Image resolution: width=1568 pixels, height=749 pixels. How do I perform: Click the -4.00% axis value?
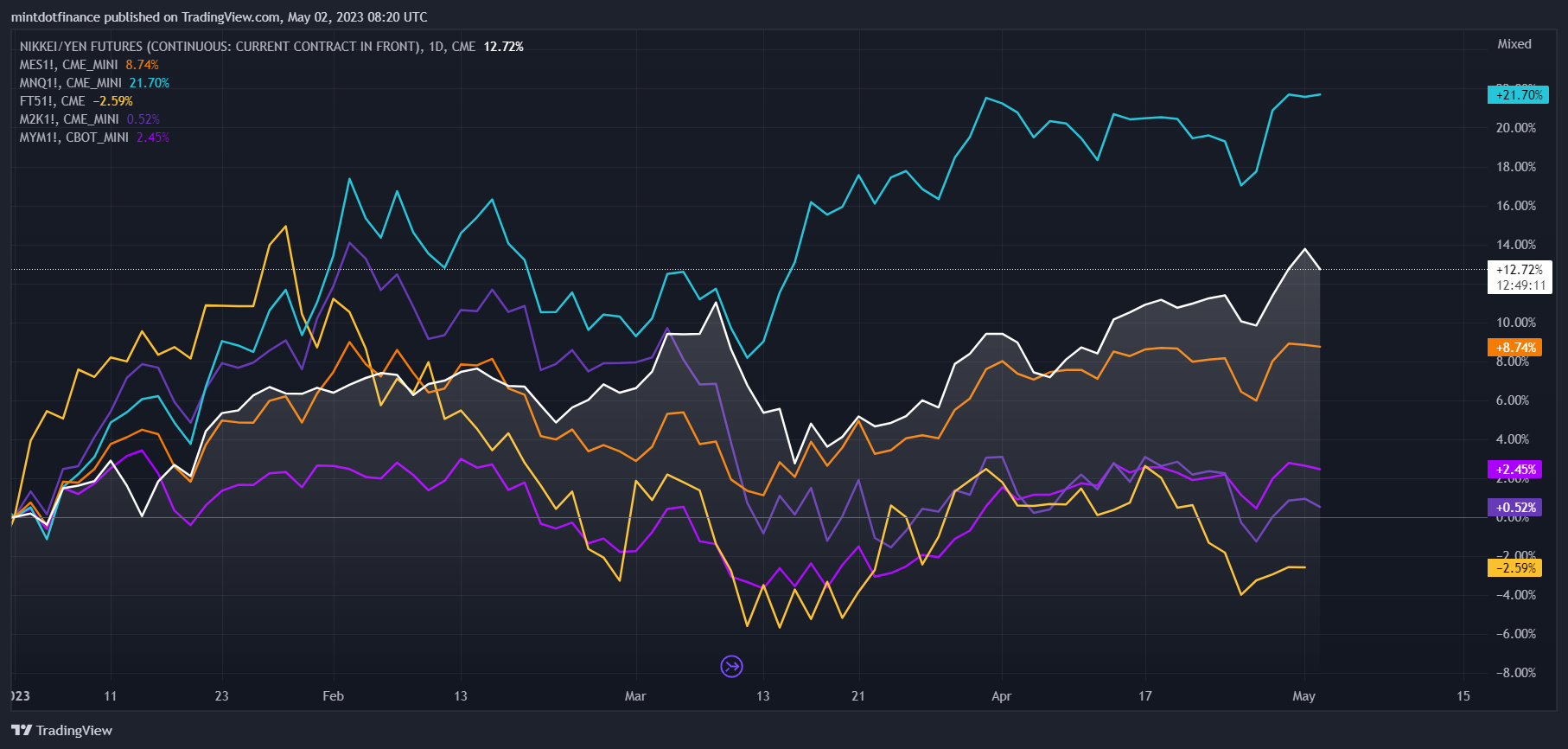1516,595
